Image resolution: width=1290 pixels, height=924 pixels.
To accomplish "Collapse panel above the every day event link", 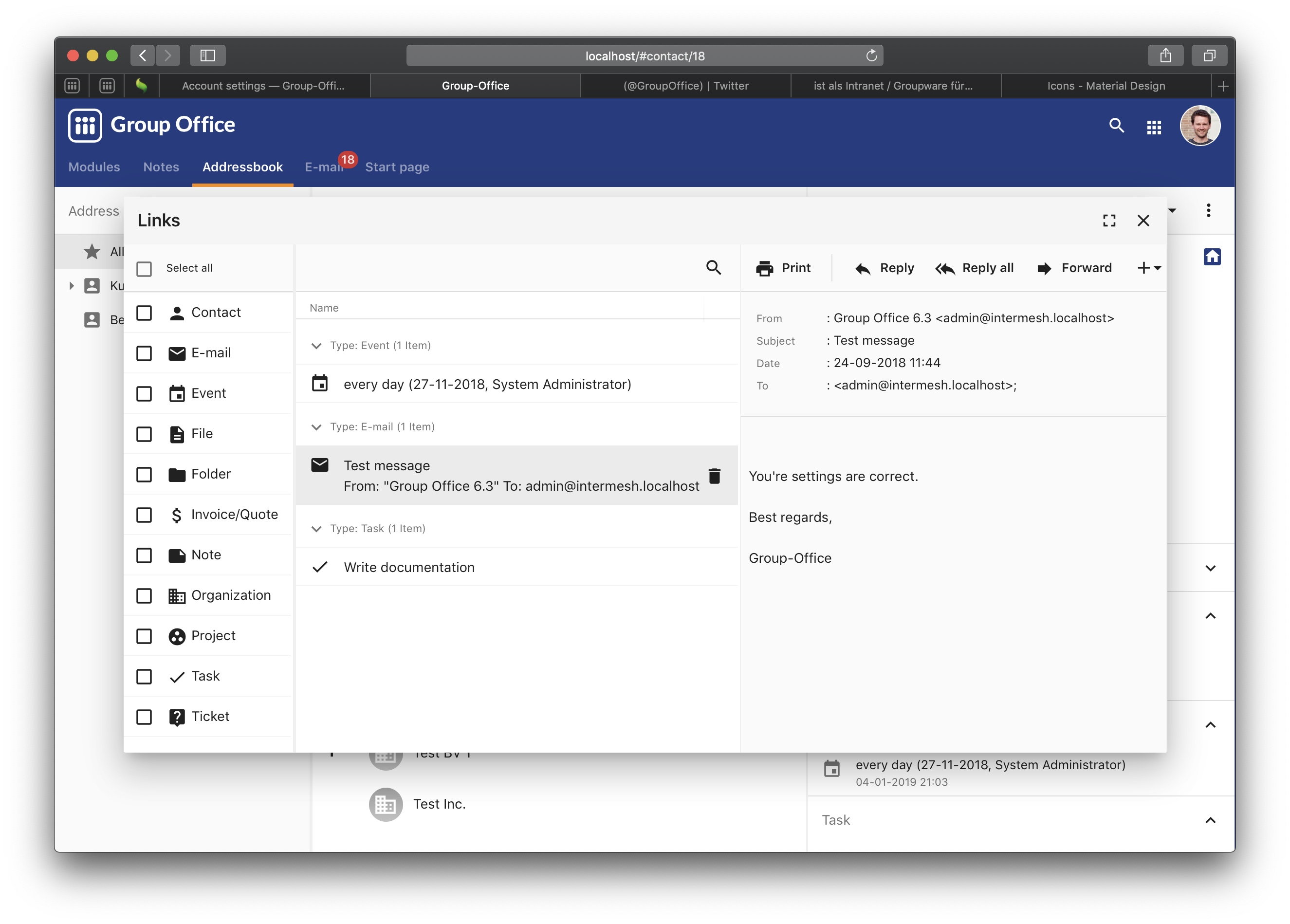I will [1210, 724].
